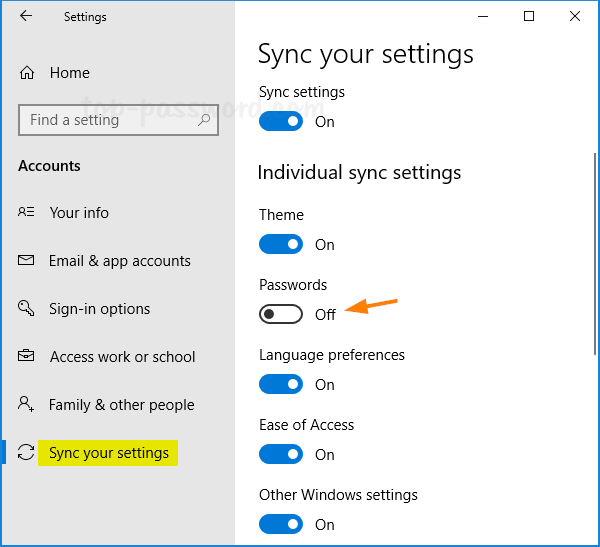The image size is (600, 547).
Task: Click the Sign-in options key icon
Action: (27, 309)
